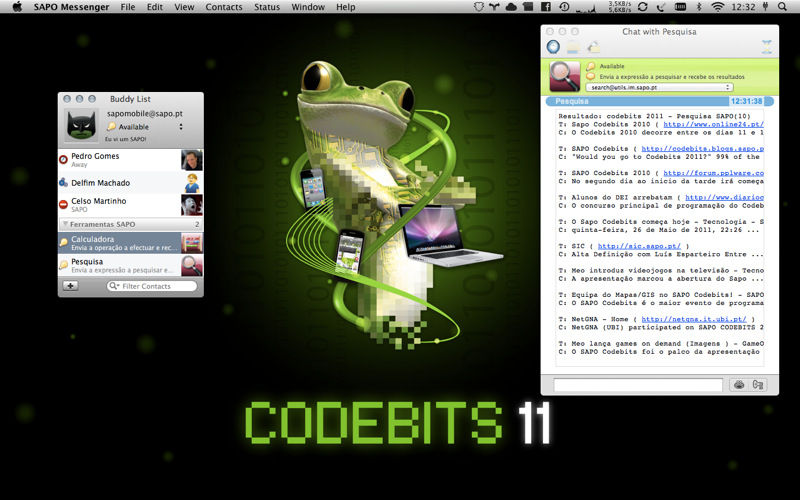The height and width of the screenshot is (500, 800).
Task: Click Celso Martinho avatar photo
Action: [x=192, y=205]
